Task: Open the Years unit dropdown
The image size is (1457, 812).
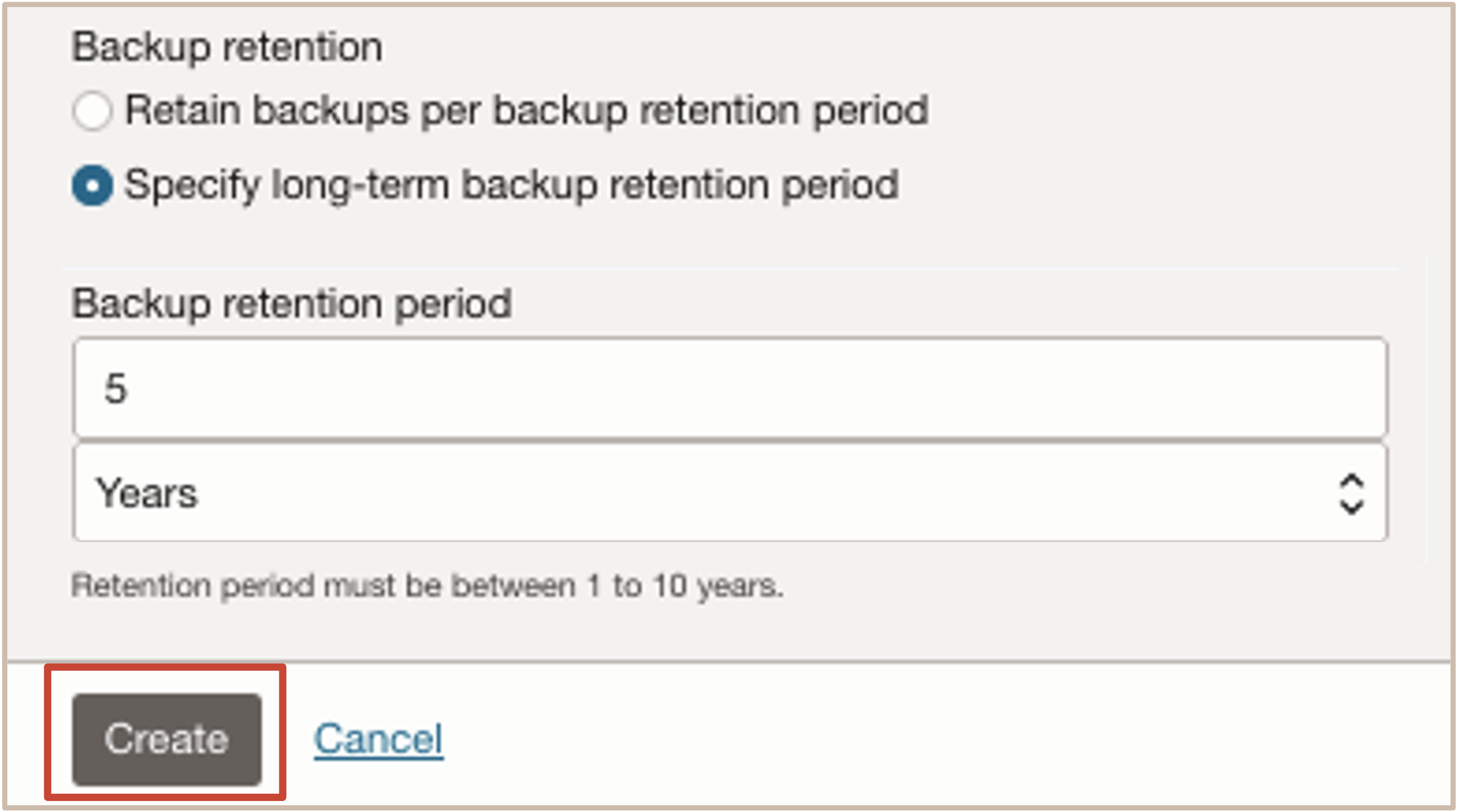Action: point(730,493)
